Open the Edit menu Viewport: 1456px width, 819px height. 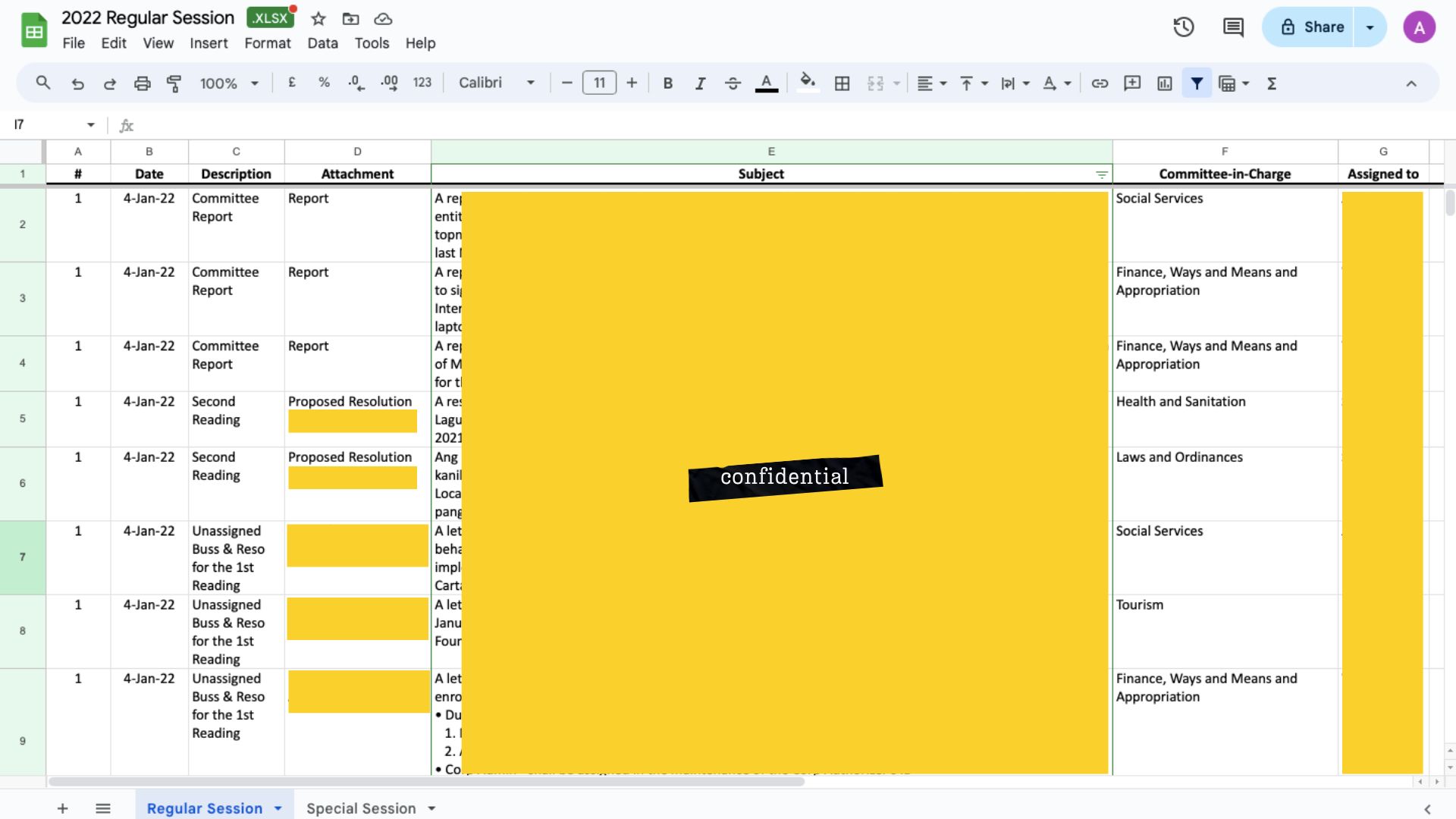[114, 43]
